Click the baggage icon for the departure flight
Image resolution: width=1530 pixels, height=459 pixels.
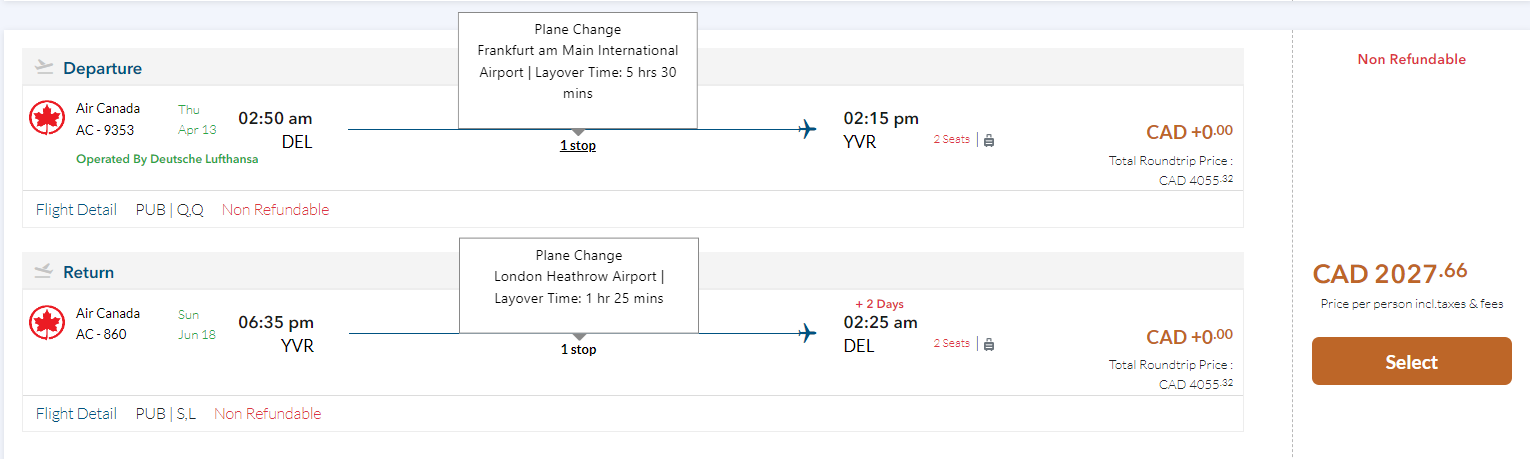tap(989, 140)
